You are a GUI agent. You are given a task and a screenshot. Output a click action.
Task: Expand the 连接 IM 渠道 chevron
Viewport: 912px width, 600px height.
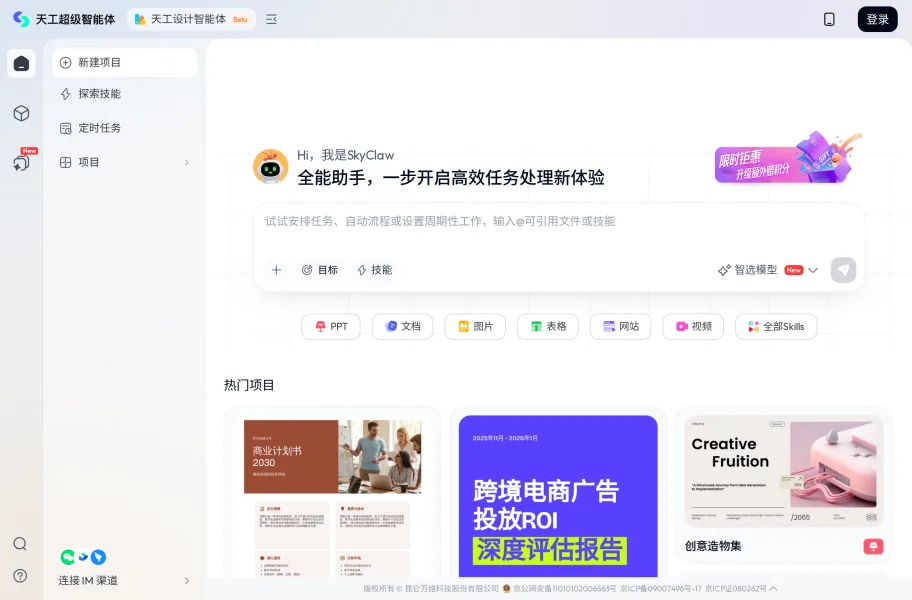[187, 580]
